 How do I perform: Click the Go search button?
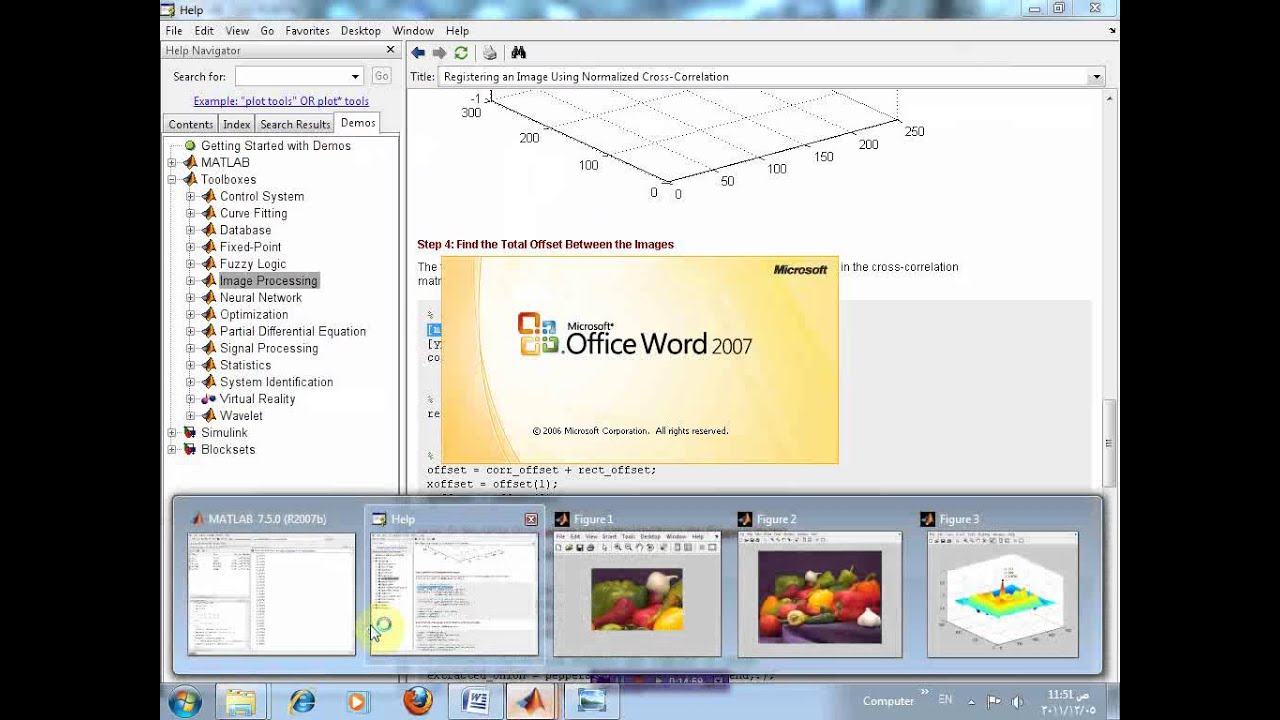point(381,76)
